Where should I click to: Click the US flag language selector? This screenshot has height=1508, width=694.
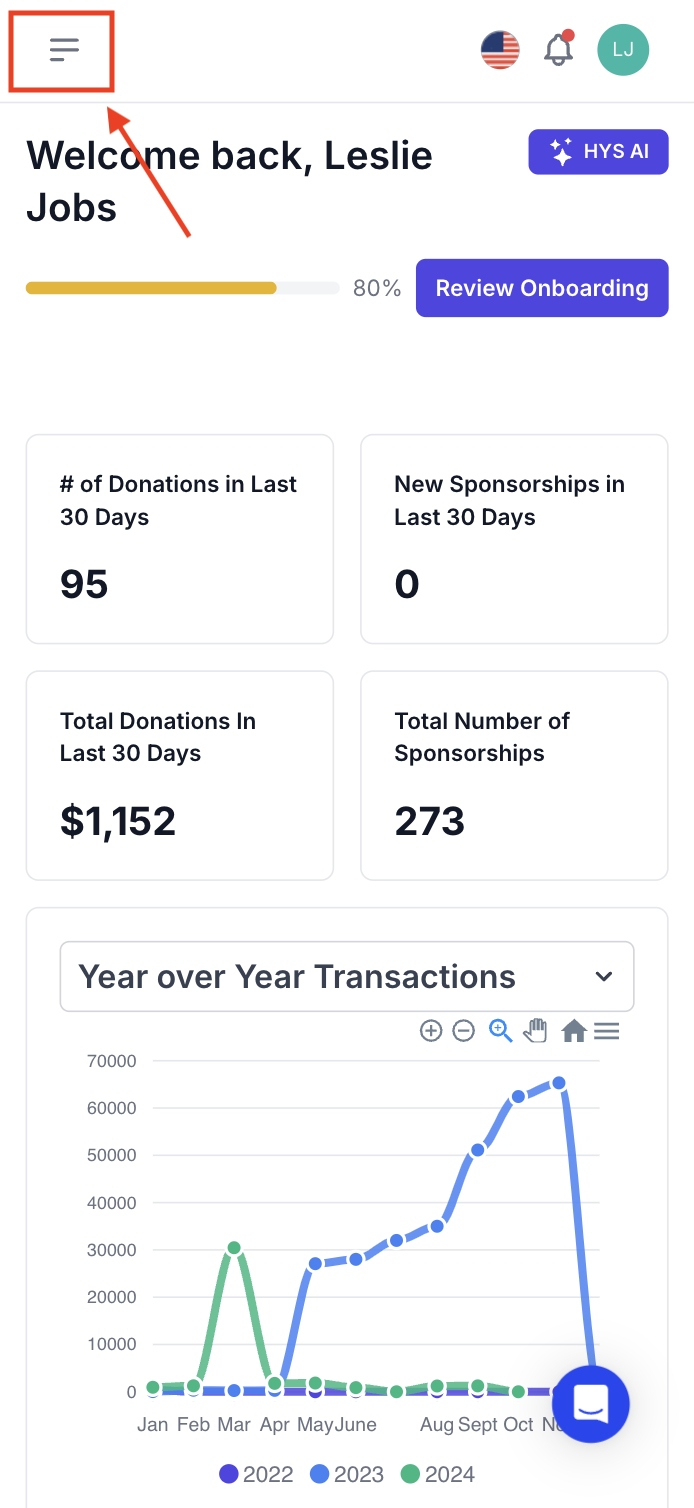coord(500,50)
